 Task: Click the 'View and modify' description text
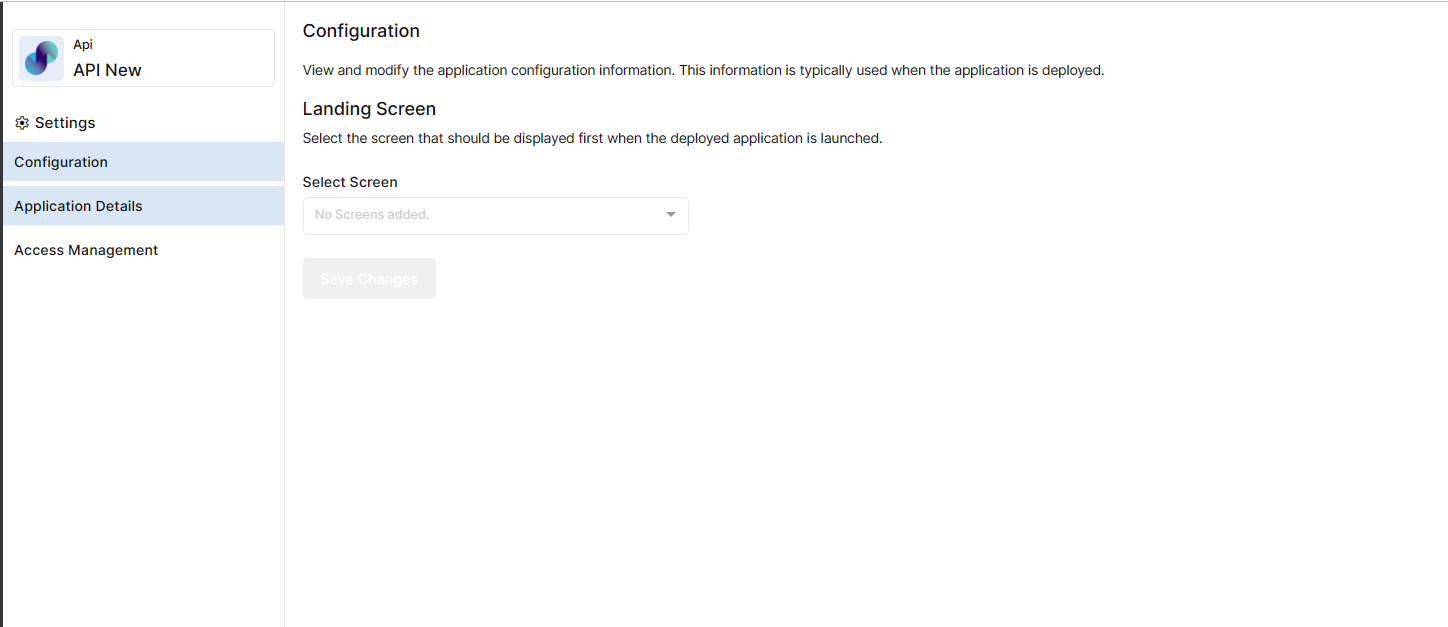coord(703,71)
